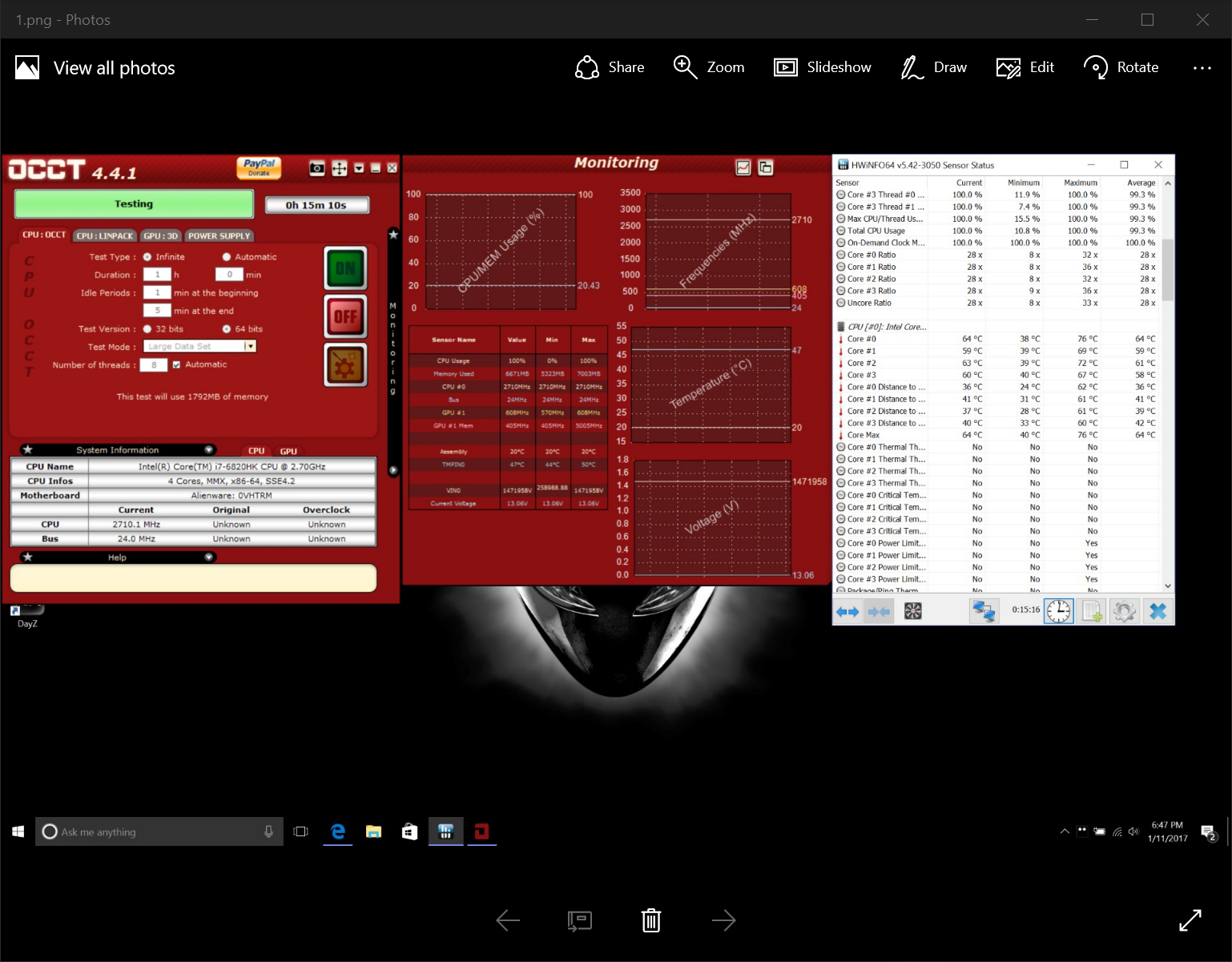Click the small arrow below the Monitoring strip
The height and width of the screenshot is (962, 1232).
click(x=393, y=470)
